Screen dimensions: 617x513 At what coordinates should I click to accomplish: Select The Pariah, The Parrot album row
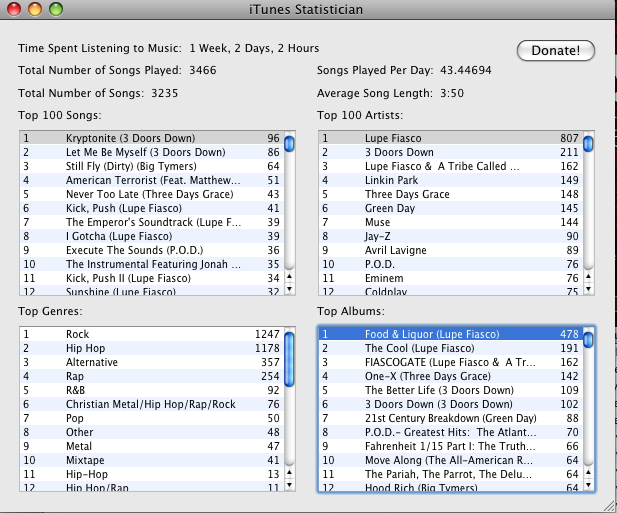451,474
